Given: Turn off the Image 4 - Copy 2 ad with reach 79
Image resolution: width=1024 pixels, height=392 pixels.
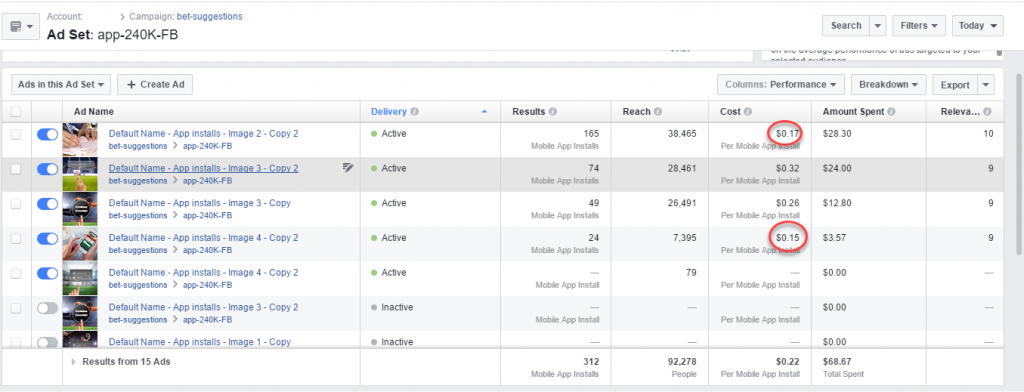Looking at the screenshot, I should click(48, 273).
